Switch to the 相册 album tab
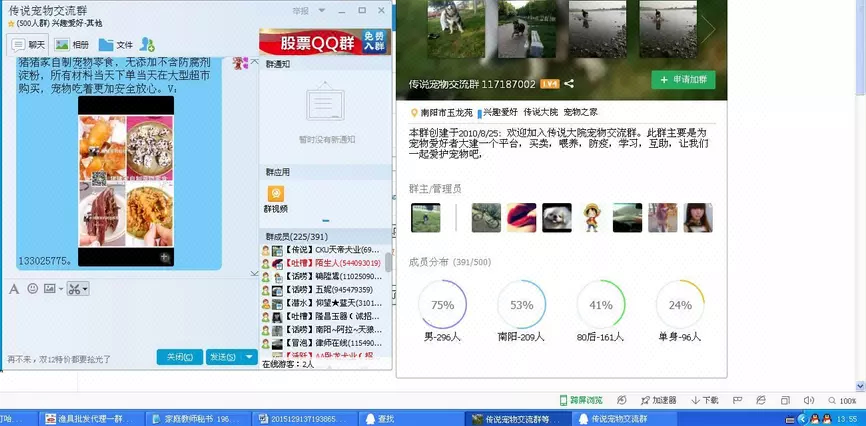The height and width of the screenshot is (426, 866). 72,45
